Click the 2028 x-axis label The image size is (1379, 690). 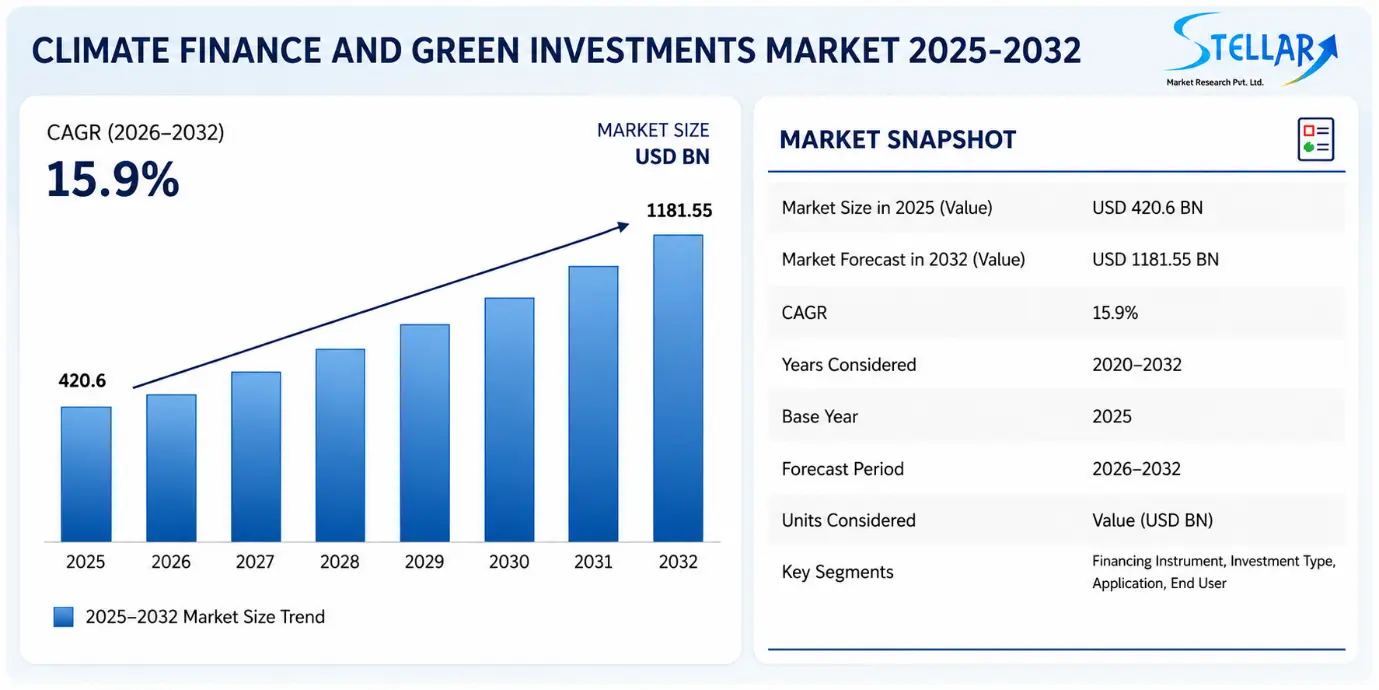(340, 563)
